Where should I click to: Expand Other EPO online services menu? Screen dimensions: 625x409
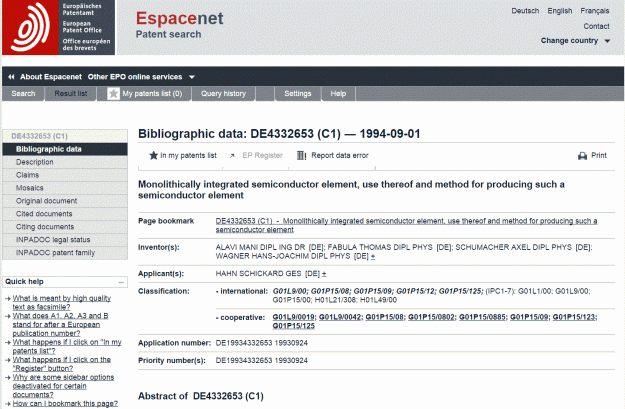(x=191, y=76)
